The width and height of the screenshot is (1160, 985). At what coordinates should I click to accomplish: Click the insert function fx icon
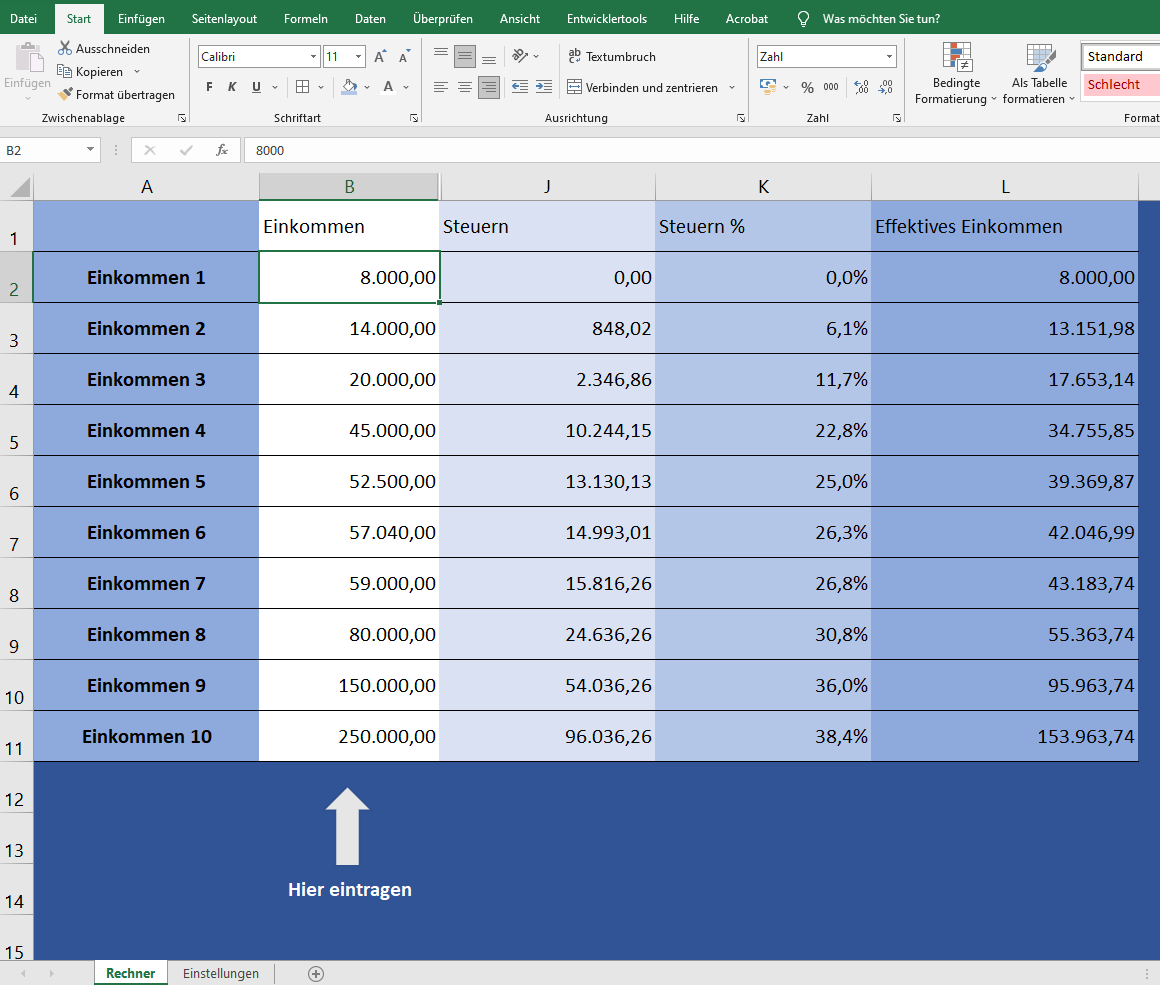[x=222, y=150]
